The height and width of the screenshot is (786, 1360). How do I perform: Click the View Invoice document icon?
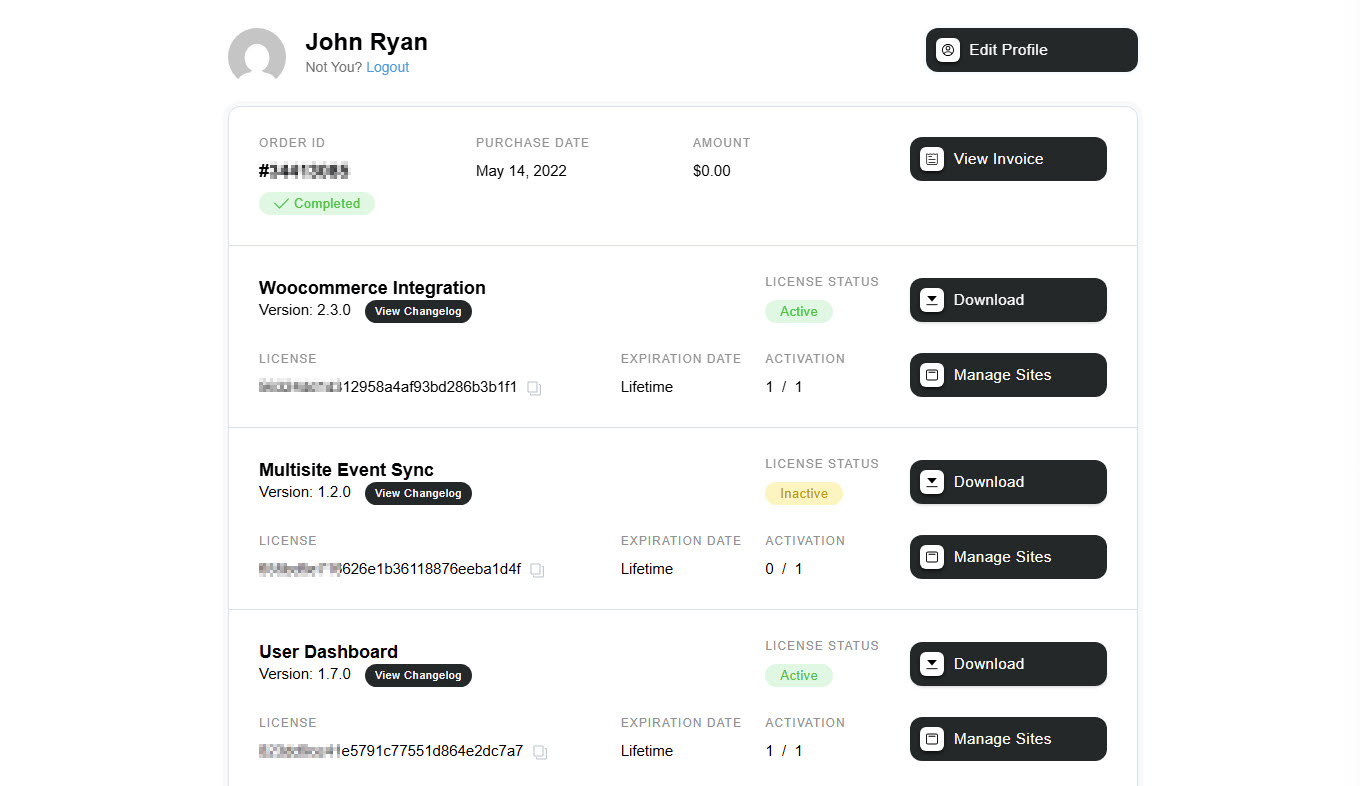pyautogui.click(x=932, y=159)
